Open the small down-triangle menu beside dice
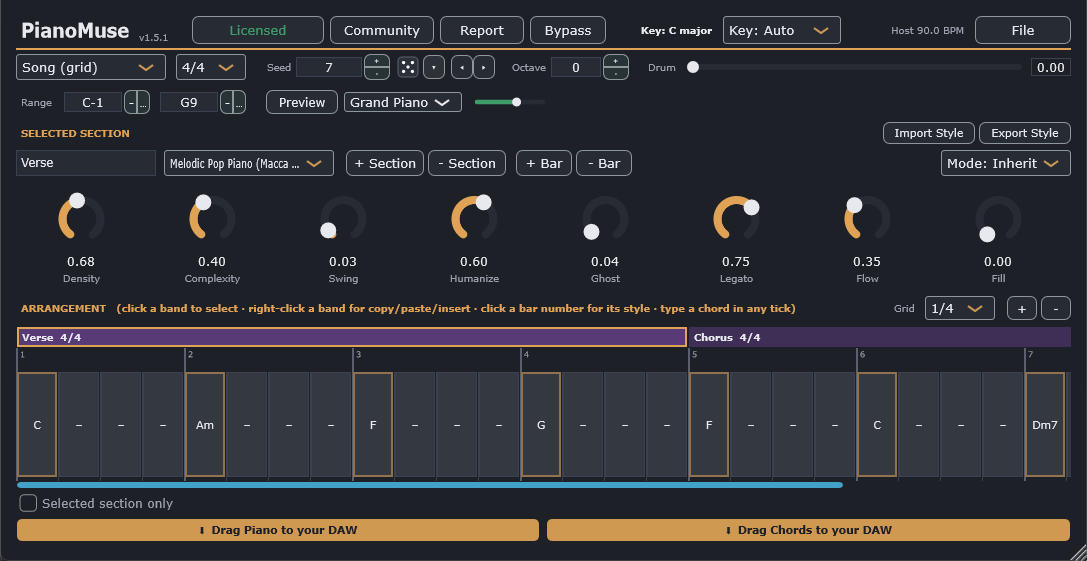This screenshot has width=1087, height=561. click(433, 67)
